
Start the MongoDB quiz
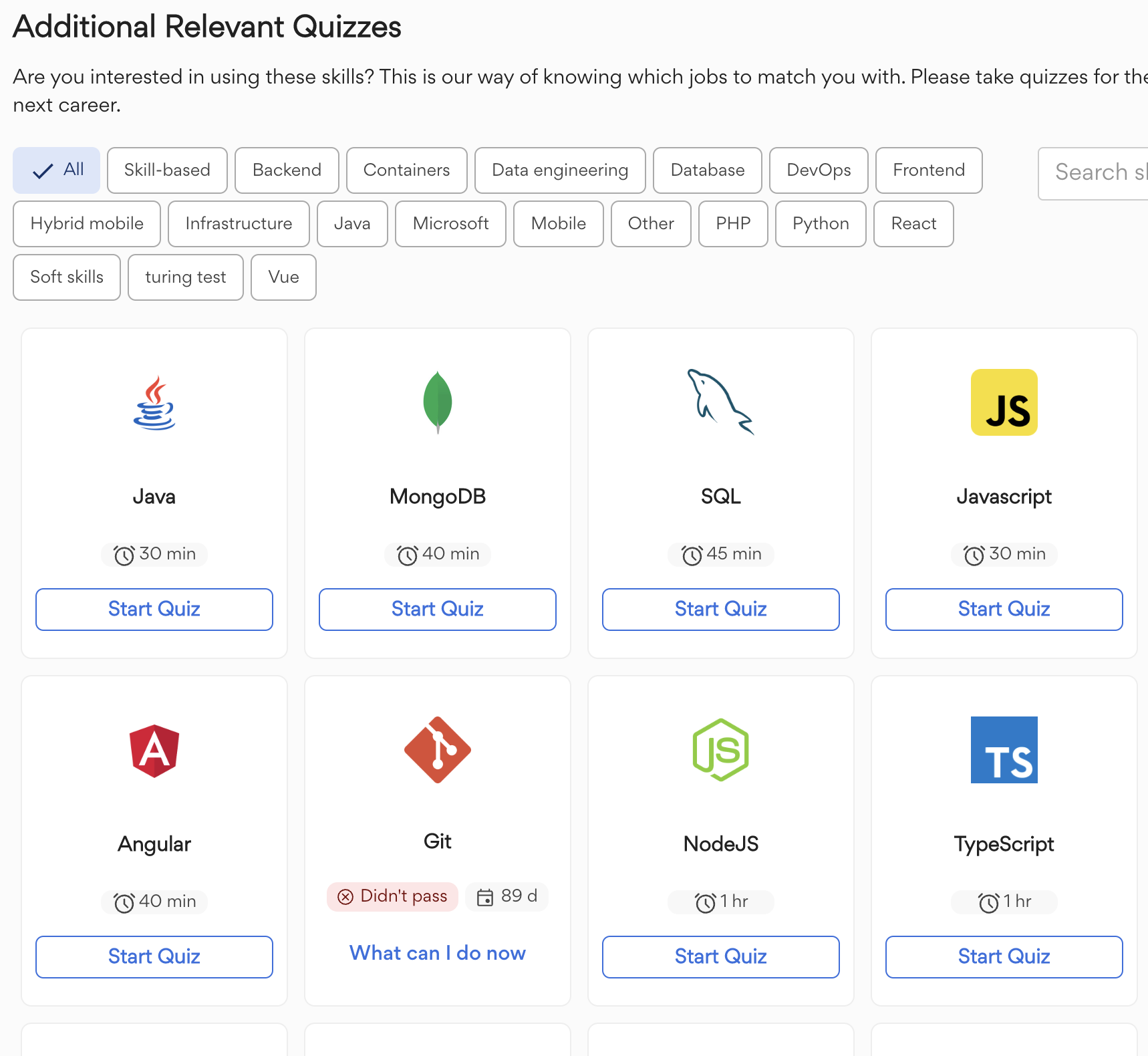438,610
